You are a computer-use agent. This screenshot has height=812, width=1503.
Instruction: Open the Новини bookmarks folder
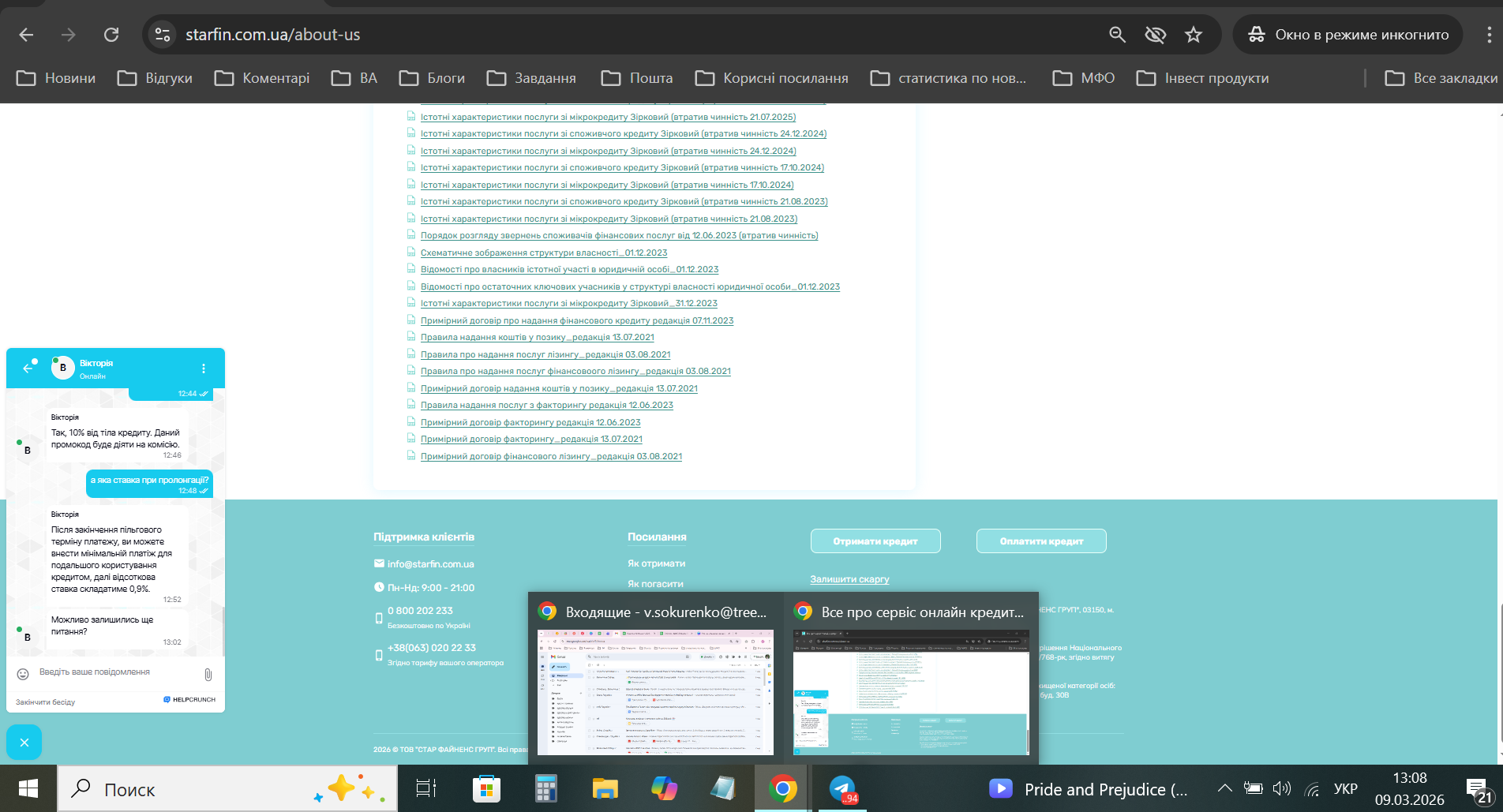tap(56, 78)
